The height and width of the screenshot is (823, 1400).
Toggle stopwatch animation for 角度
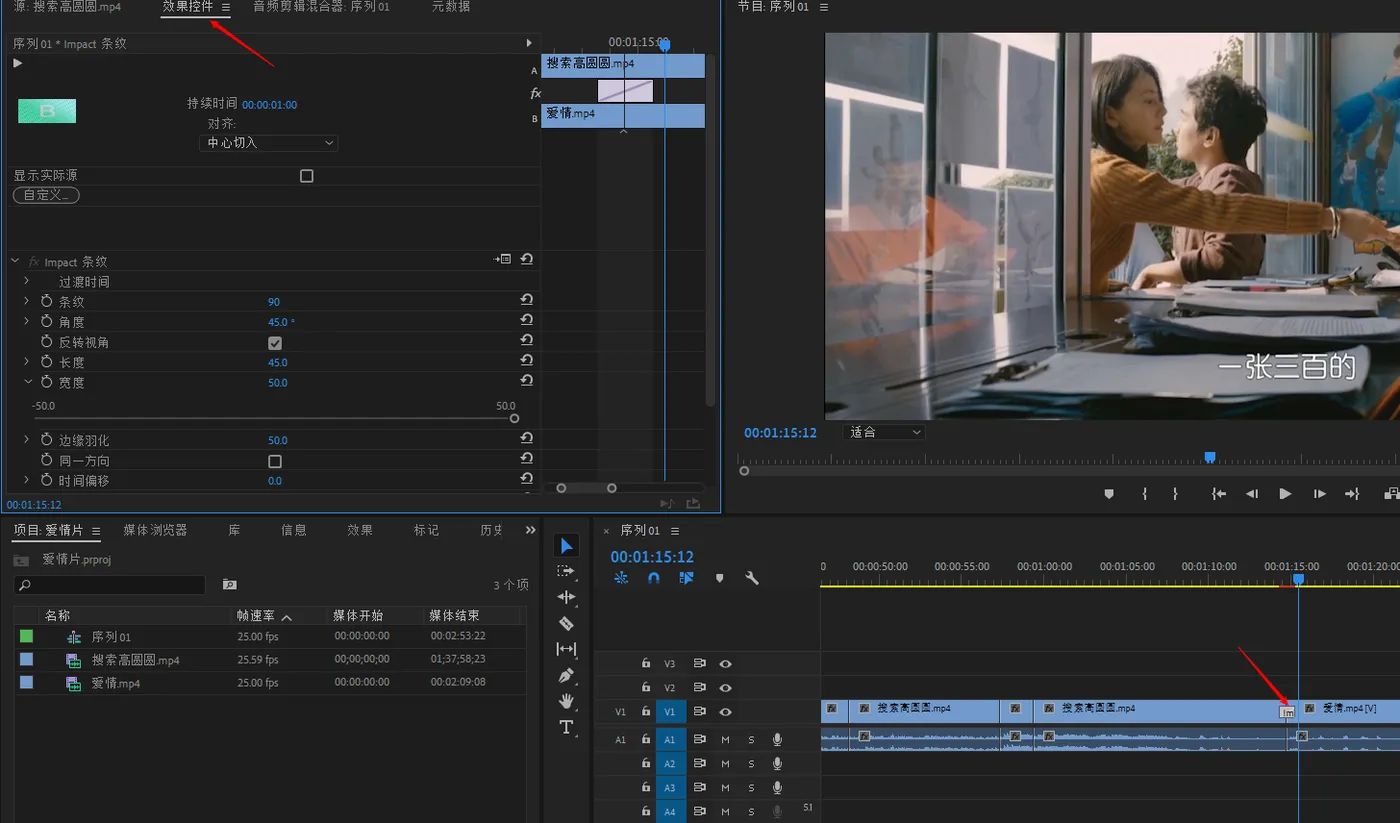click(46, 321)
